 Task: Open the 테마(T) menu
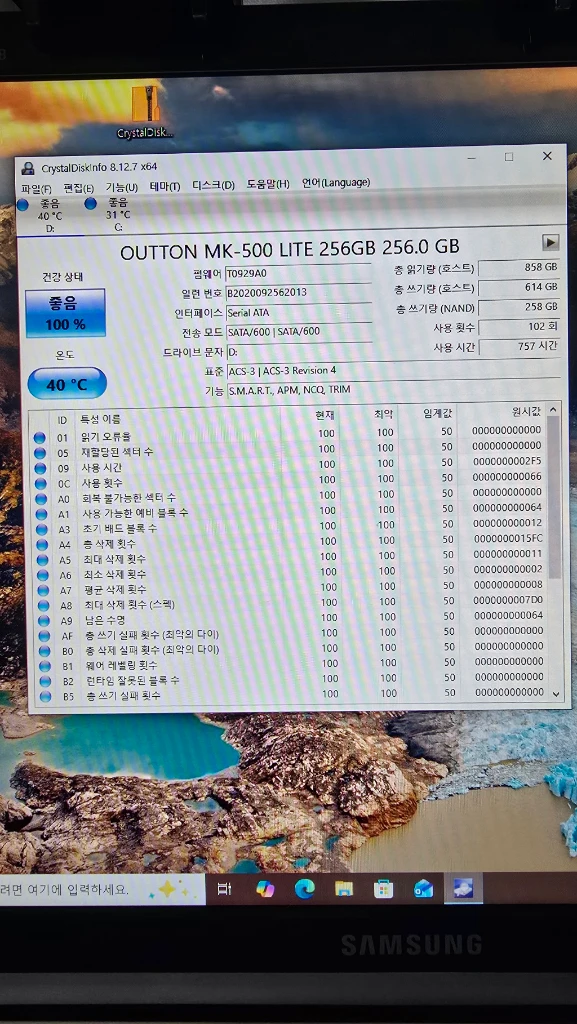tap(165, 186)
